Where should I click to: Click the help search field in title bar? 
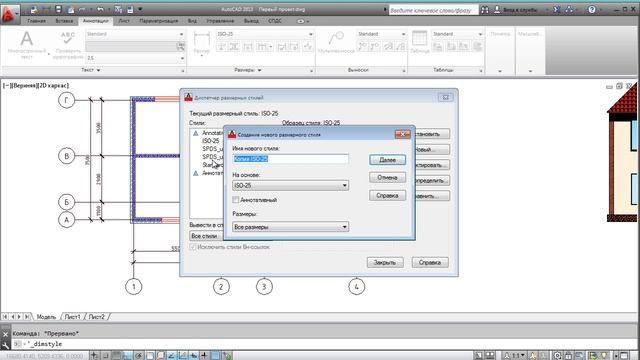tap(433, 10)
